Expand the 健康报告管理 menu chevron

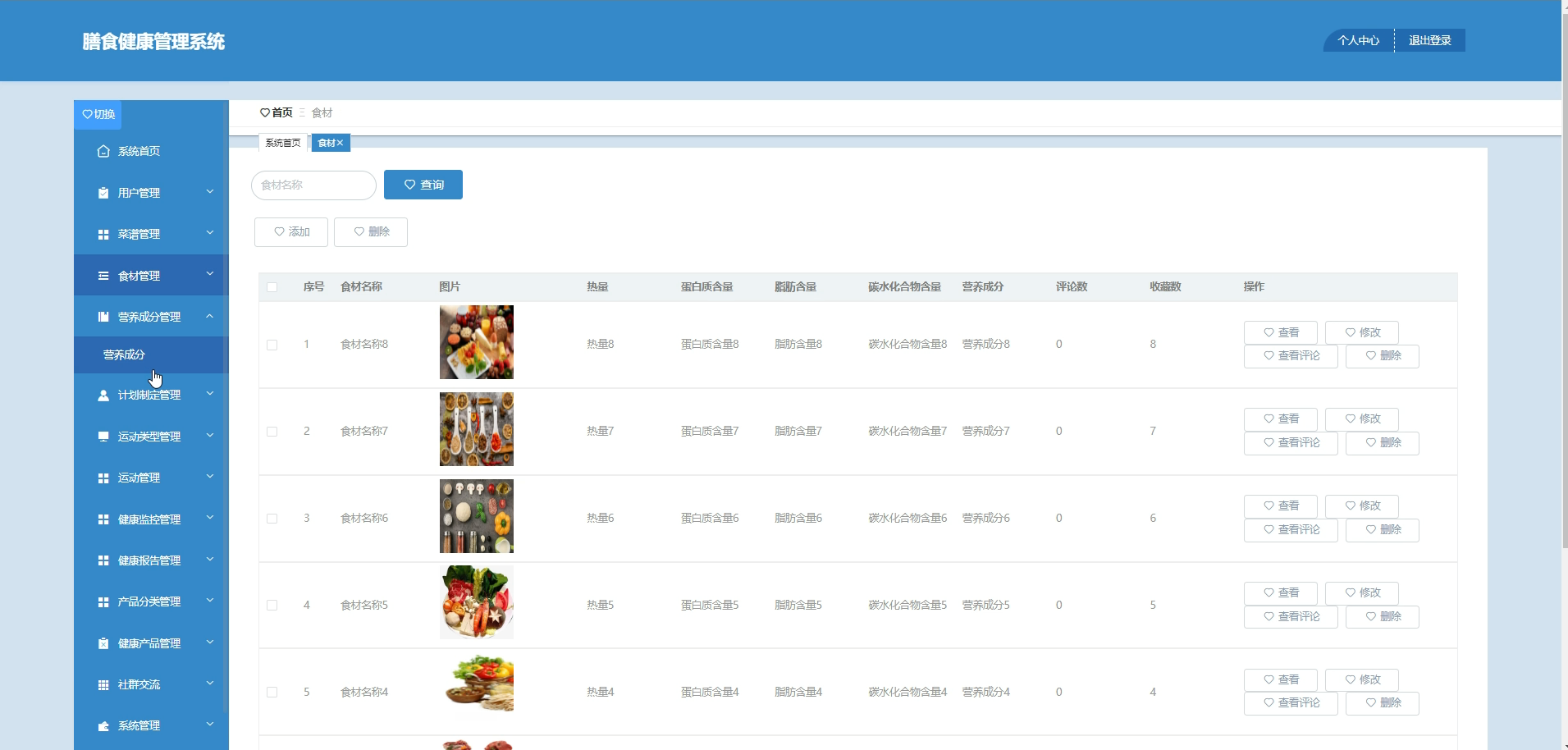pos(210,560)
